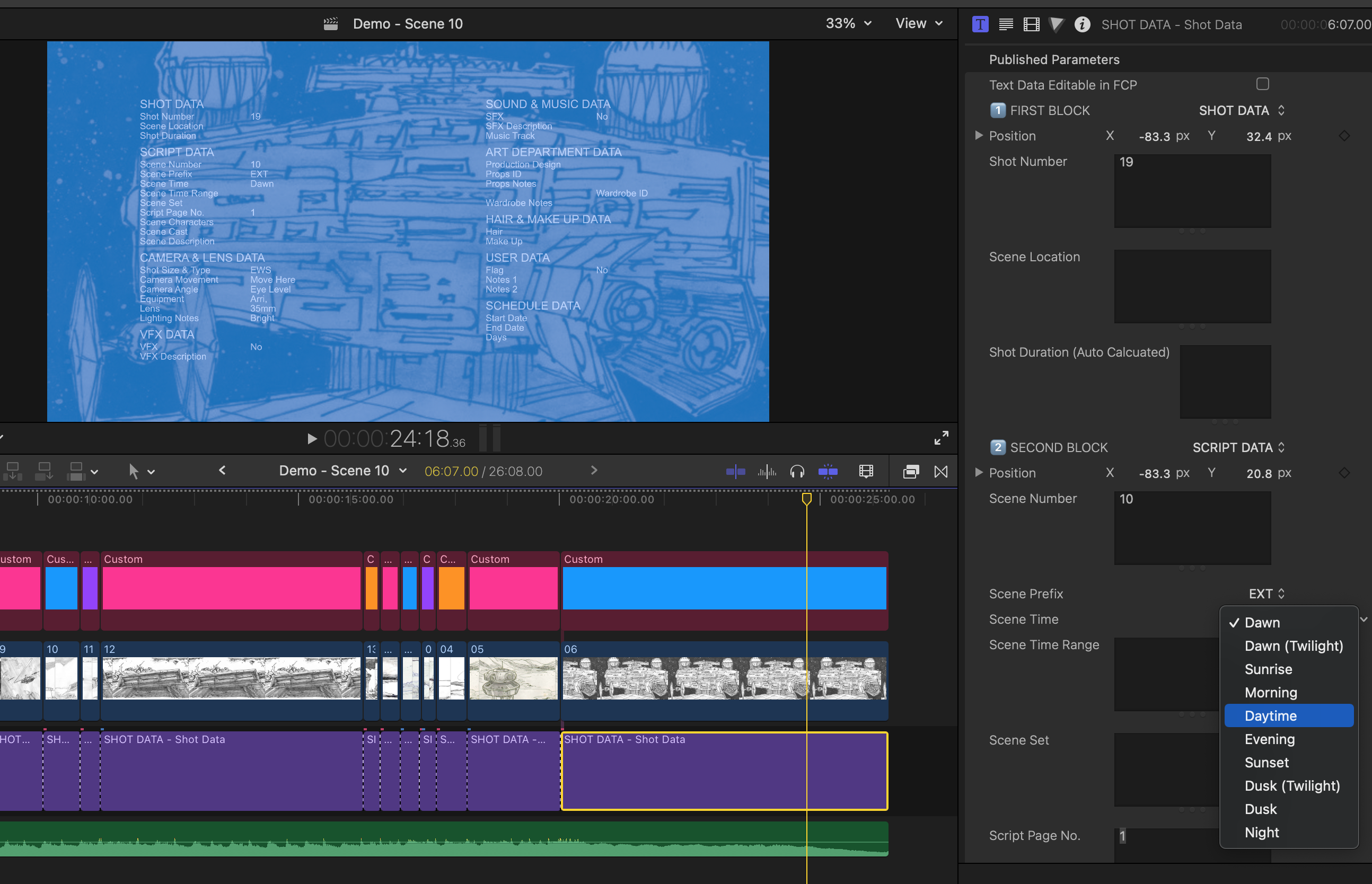The width and height of the screenshot is (1372, 884).
Task: Open the viewer zoom 33% dropdown
Action: pos(848,23)
